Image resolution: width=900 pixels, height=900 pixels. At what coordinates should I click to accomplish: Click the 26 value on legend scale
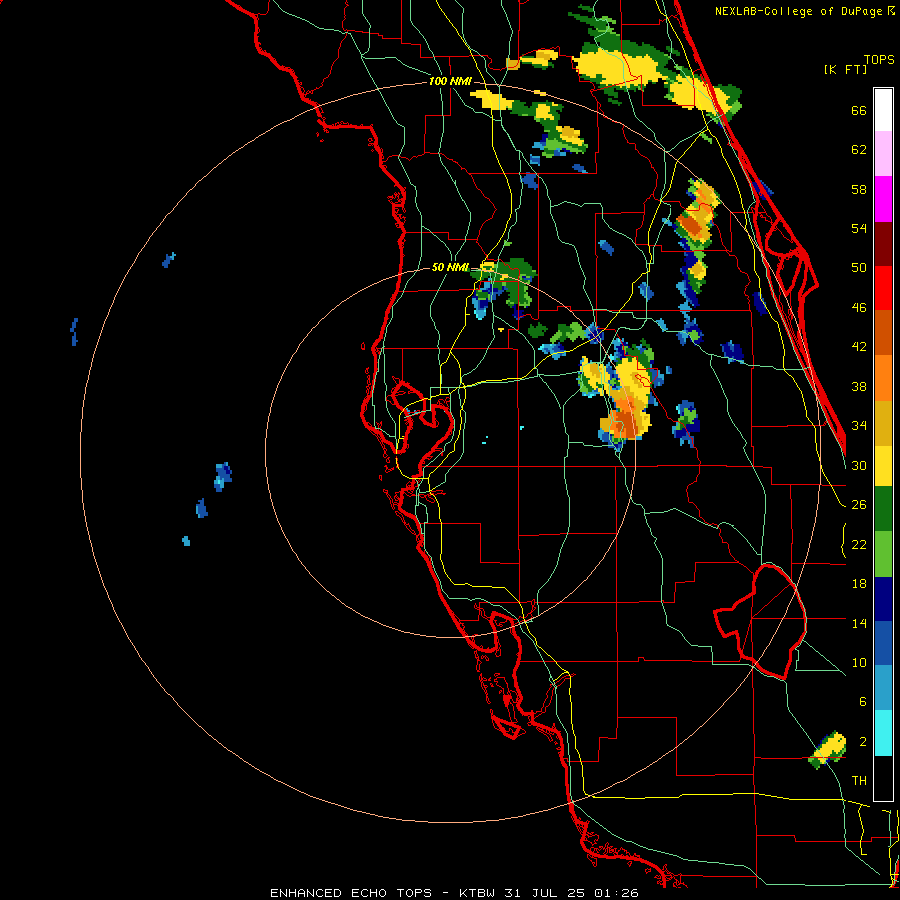[x=859, y=505]
